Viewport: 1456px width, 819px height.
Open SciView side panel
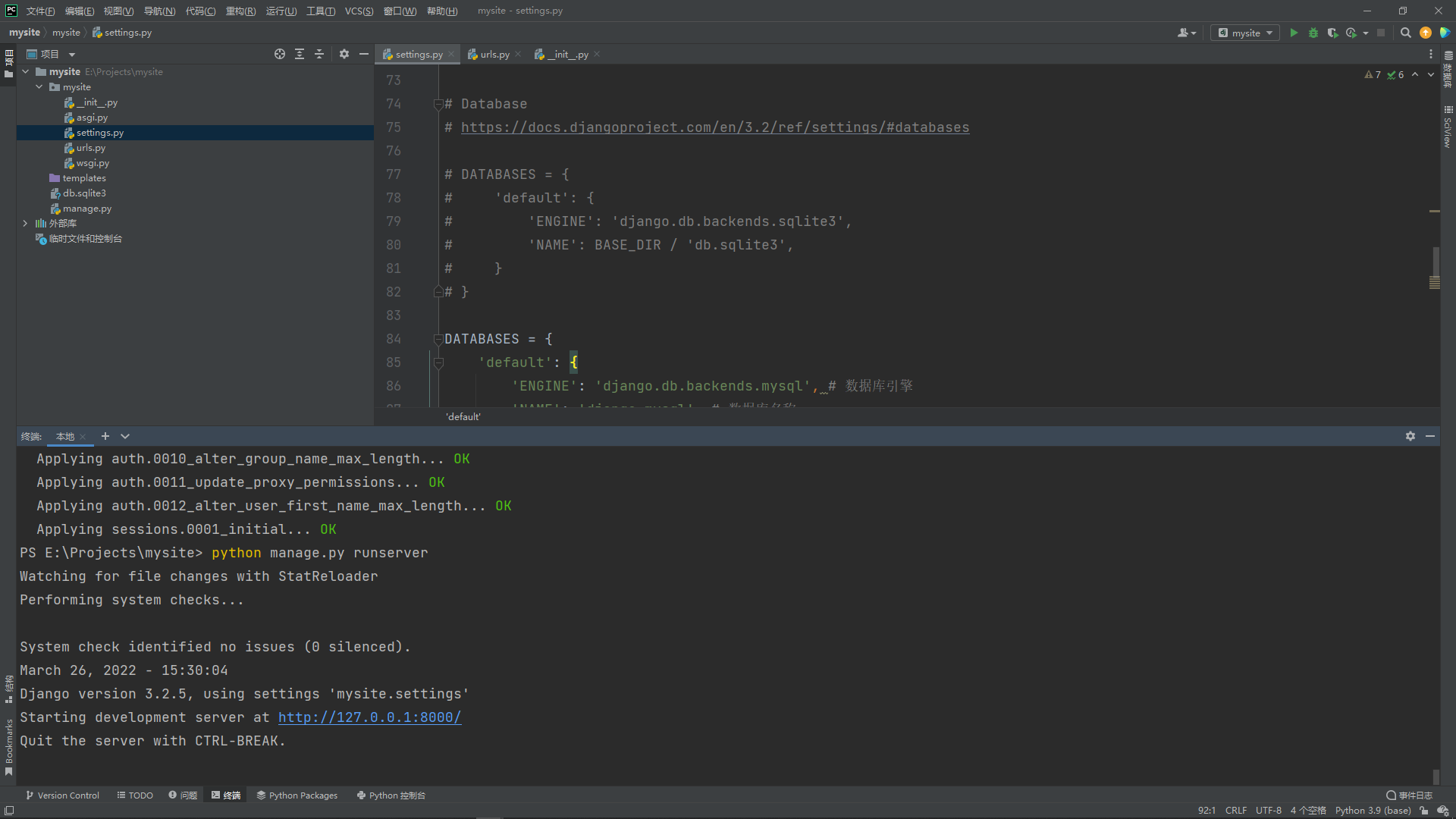1448,127
